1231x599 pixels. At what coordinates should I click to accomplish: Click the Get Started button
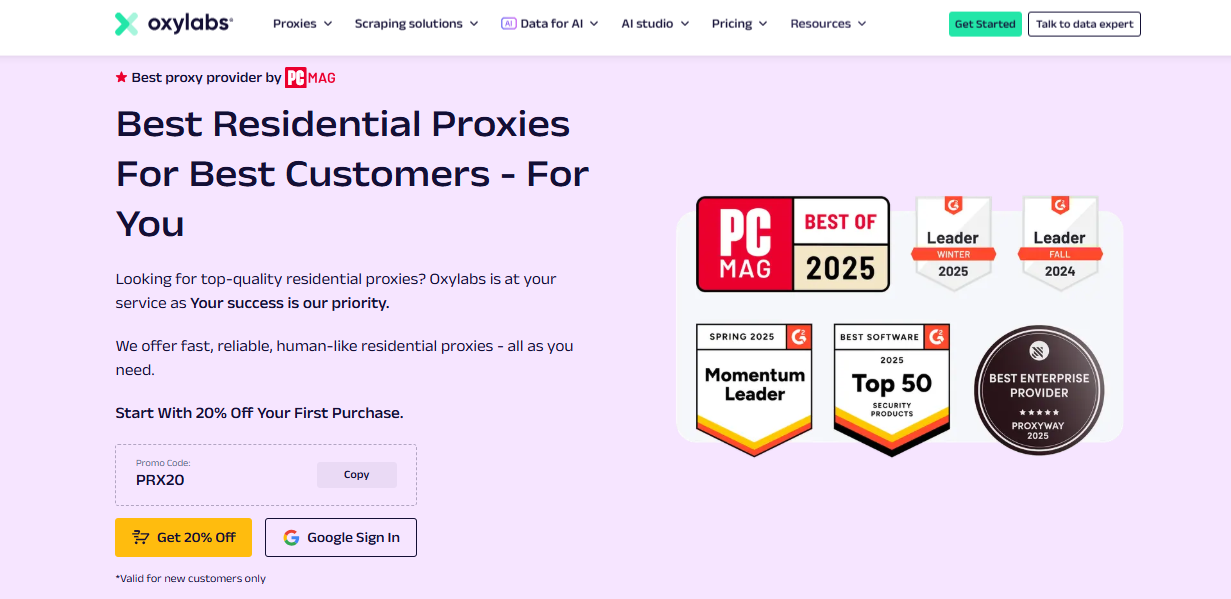985,24
